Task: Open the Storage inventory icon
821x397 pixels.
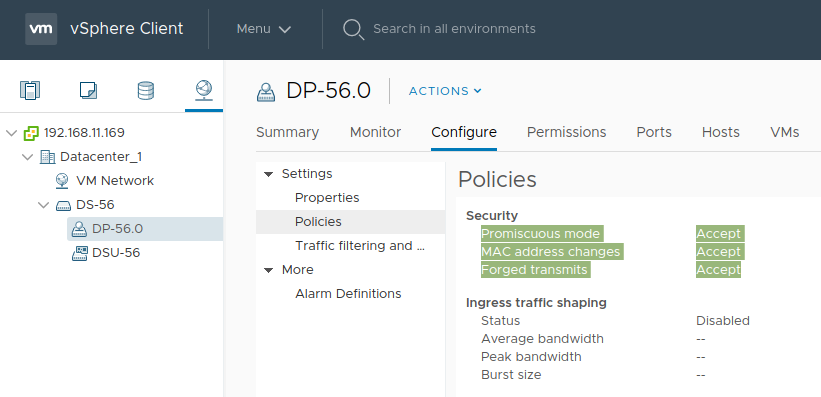Action: 146,90
